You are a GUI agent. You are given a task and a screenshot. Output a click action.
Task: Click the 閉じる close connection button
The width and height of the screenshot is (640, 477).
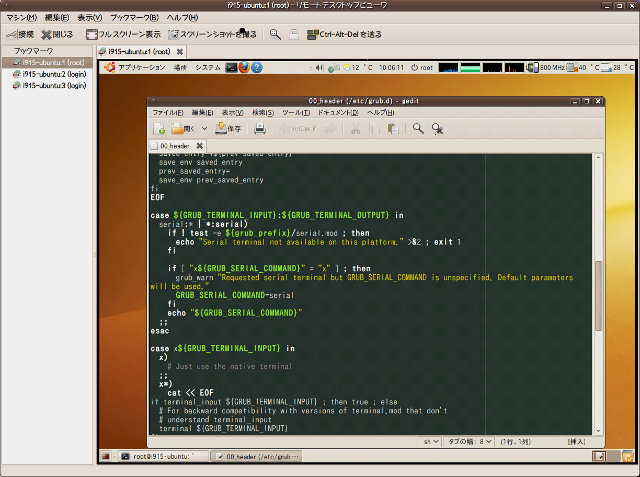[x=57, y=34]
